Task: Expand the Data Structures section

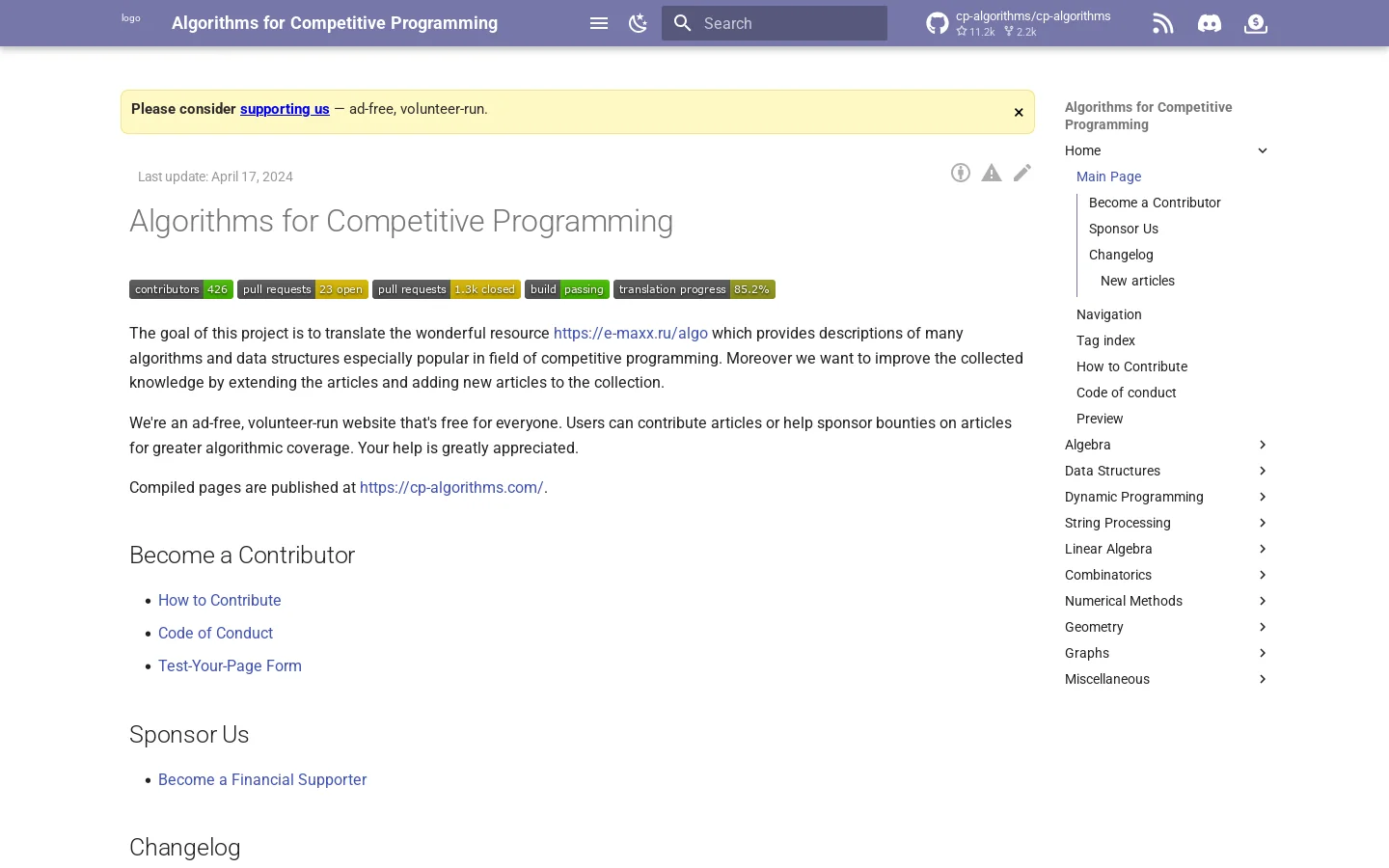Action: (x=1263, y=471)
